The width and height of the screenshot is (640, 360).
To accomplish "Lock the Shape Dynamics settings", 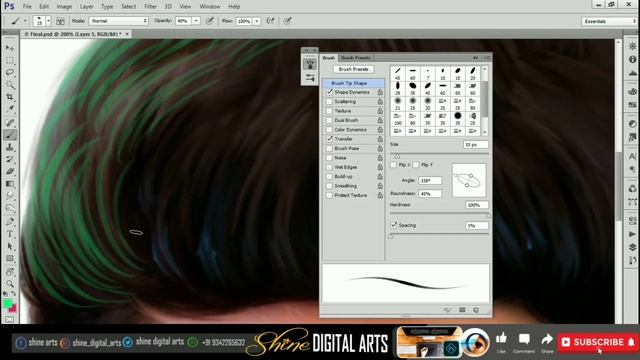I will 380,92.
